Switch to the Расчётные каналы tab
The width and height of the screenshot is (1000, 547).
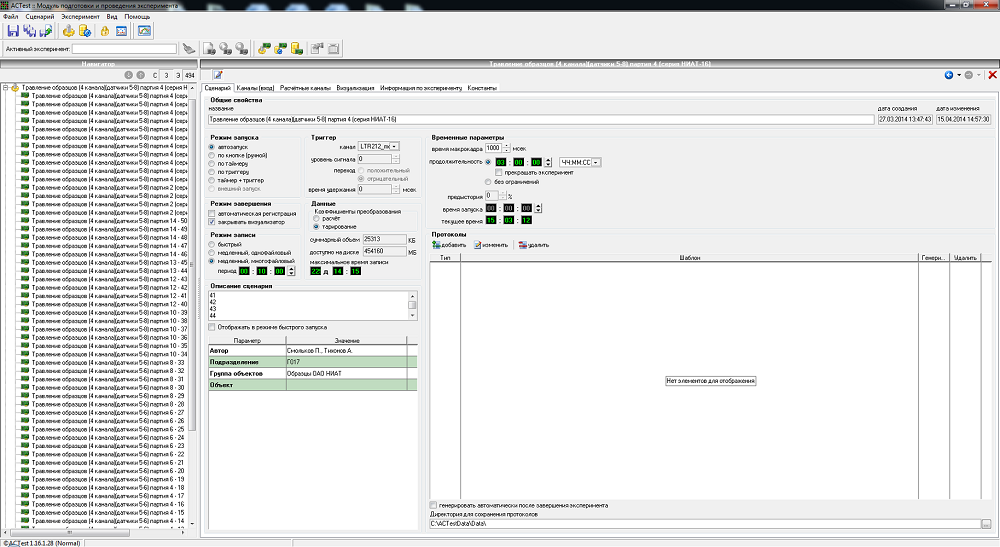tap(305, 88)
